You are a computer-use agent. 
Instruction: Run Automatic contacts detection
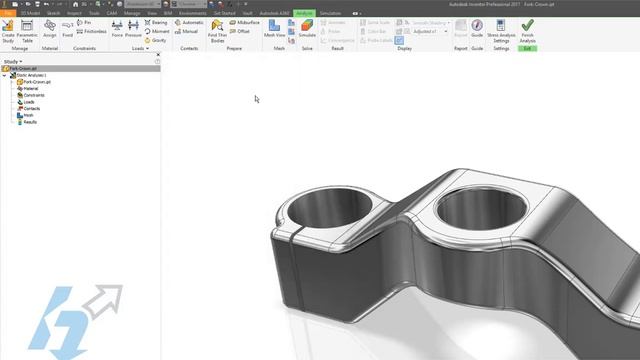(189, 22)
